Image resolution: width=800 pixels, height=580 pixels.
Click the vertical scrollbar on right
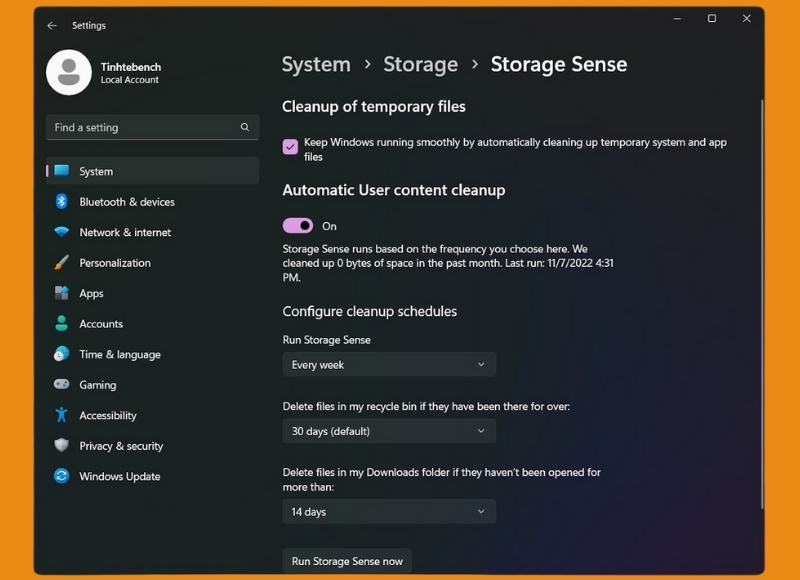(x=762, y=304)
